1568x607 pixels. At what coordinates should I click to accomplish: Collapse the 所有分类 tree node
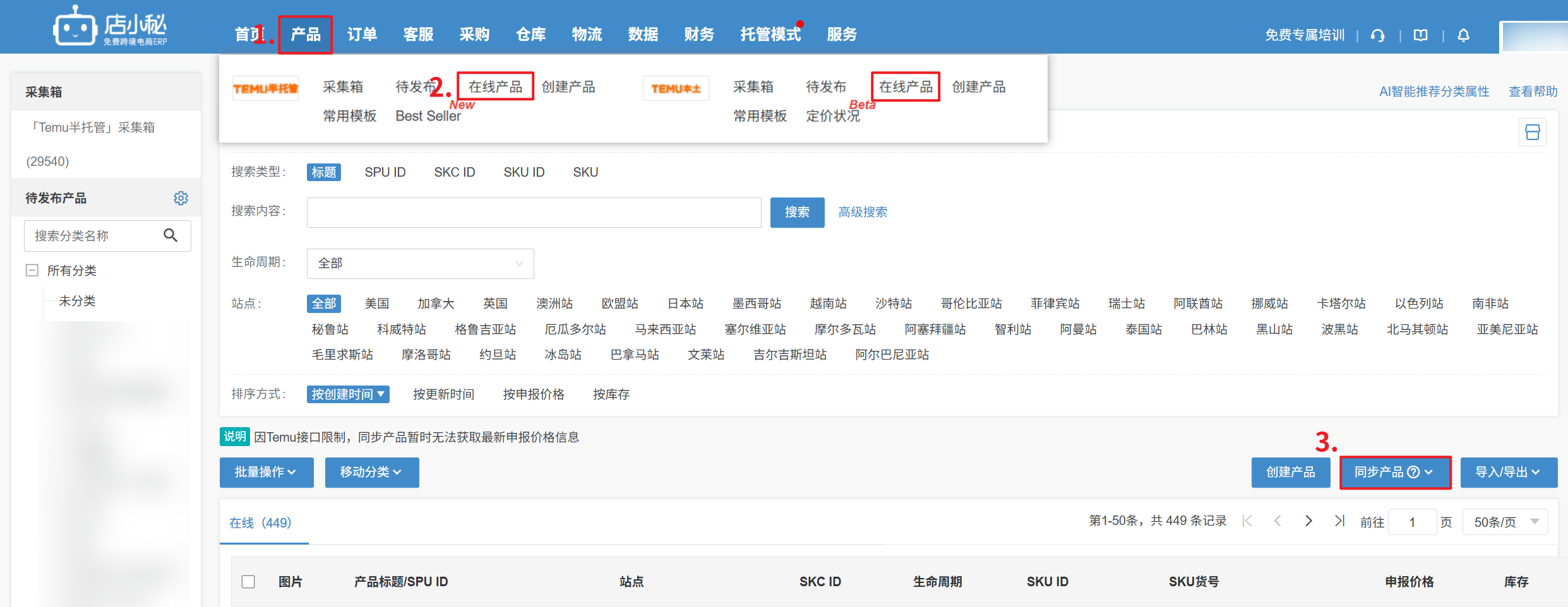32,271
